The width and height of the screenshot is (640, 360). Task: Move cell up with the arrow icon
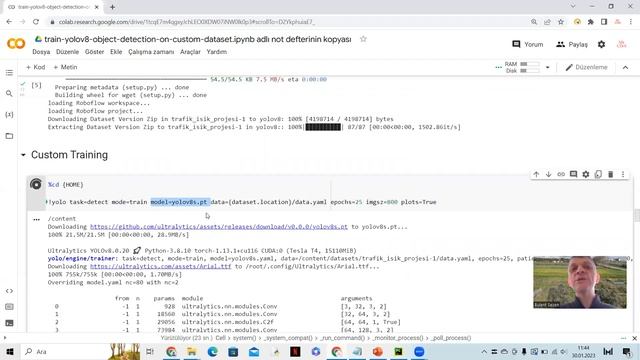(x=536, y=174)
